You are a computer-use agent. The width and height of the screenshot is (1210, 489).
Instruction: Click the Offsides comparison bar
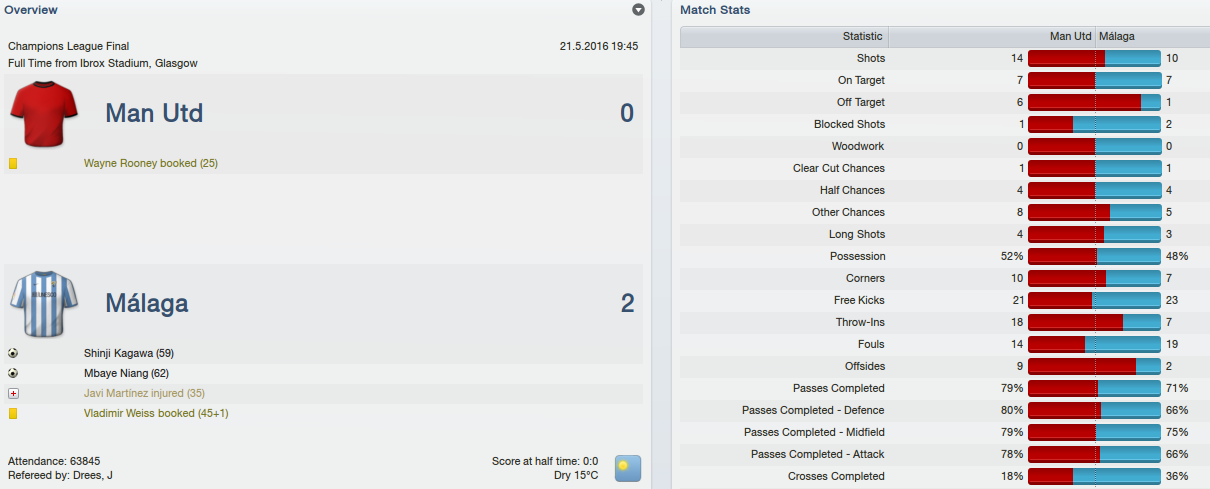coord(1095,366)
